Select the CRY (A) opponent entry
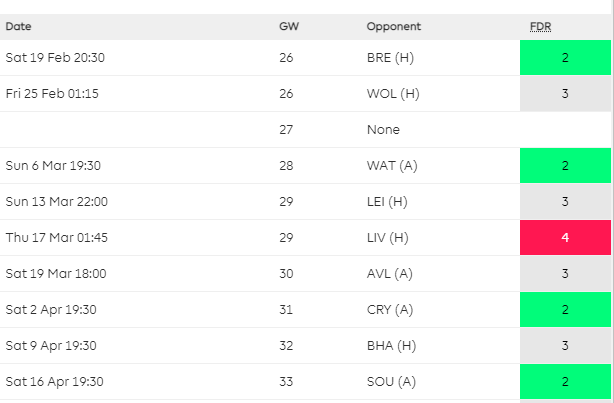 click(391, 309)
